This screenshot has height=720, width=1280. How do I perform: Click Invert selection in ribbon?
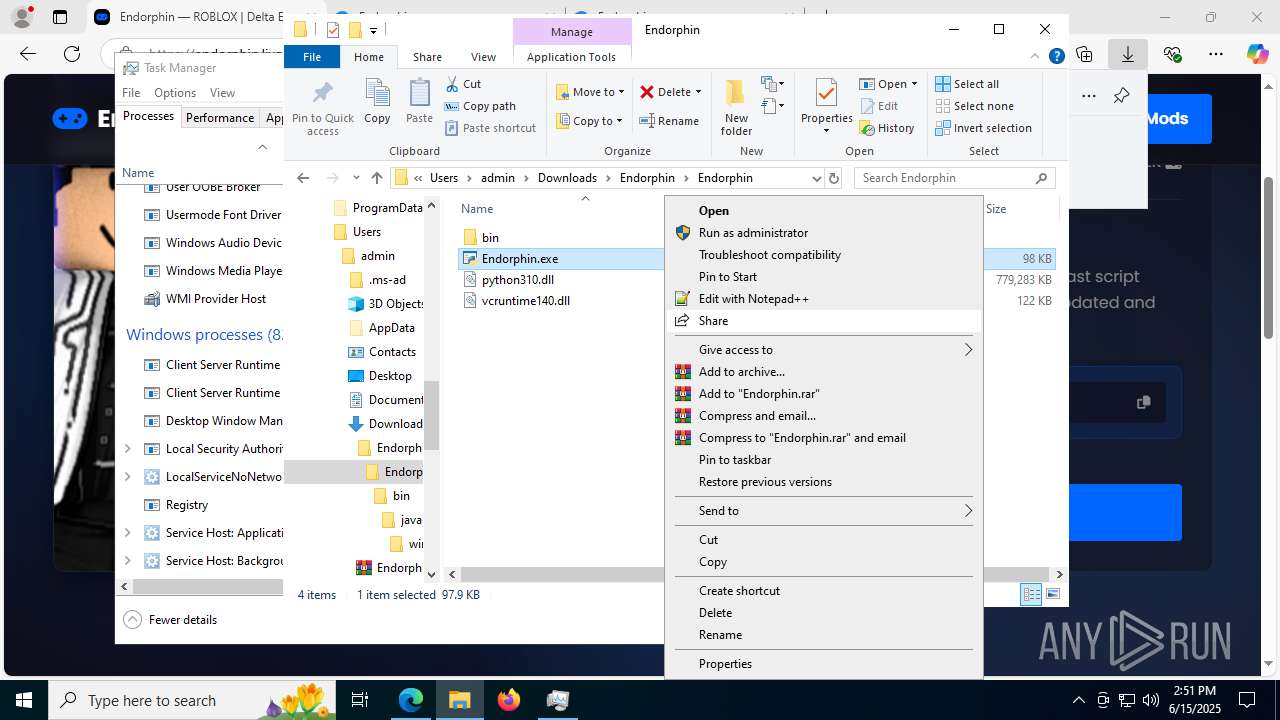[x=983, y=128]
